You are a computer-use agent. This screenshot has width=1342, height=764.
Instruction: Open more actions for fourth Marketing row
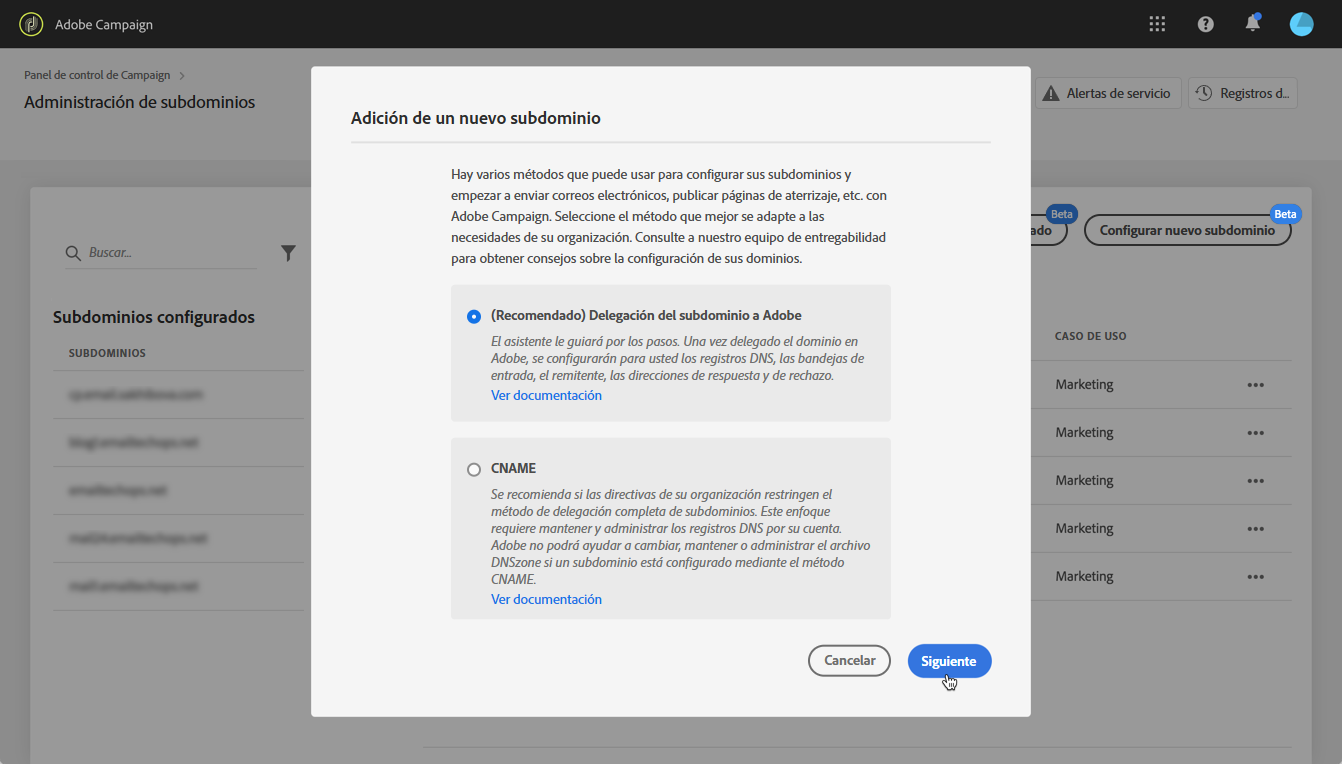[1256, 529]
